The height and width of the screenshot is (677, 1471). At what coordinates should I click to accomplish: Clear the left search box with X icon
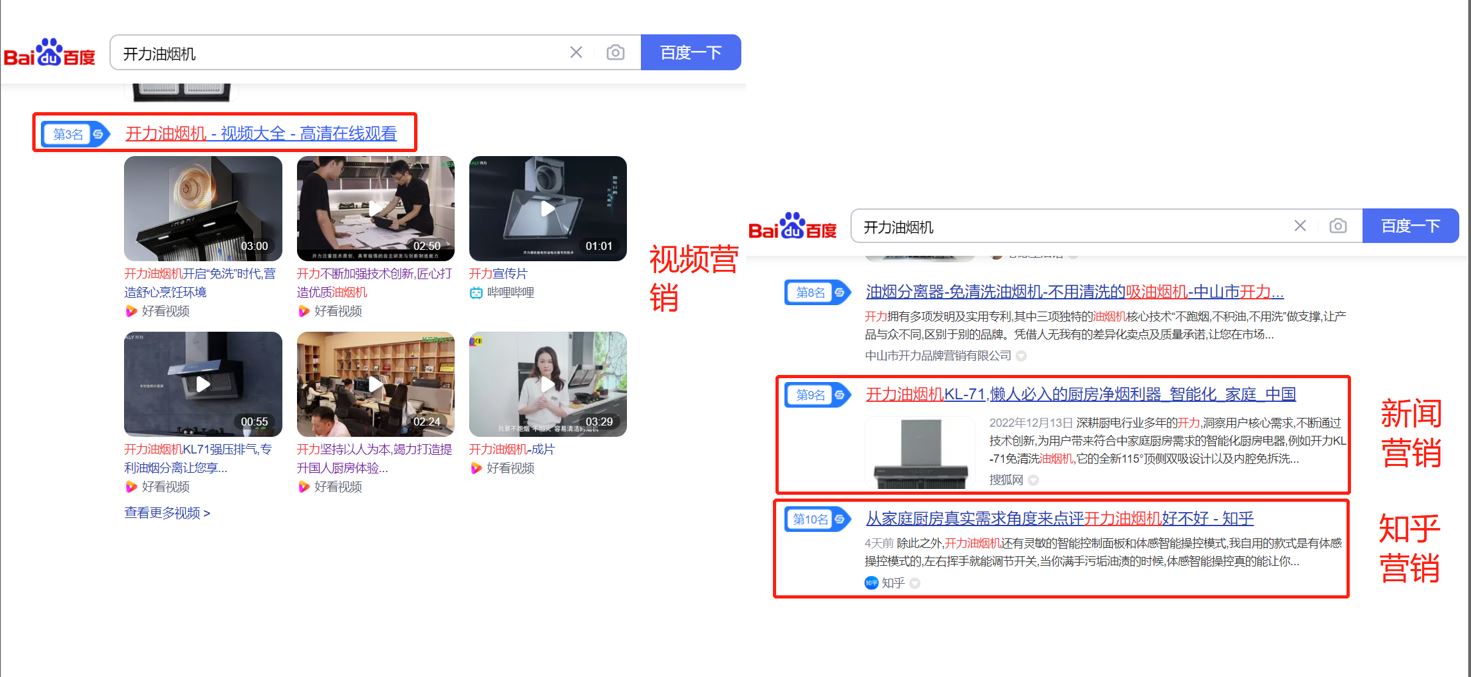pyautogui.click(x=576, y=53)
